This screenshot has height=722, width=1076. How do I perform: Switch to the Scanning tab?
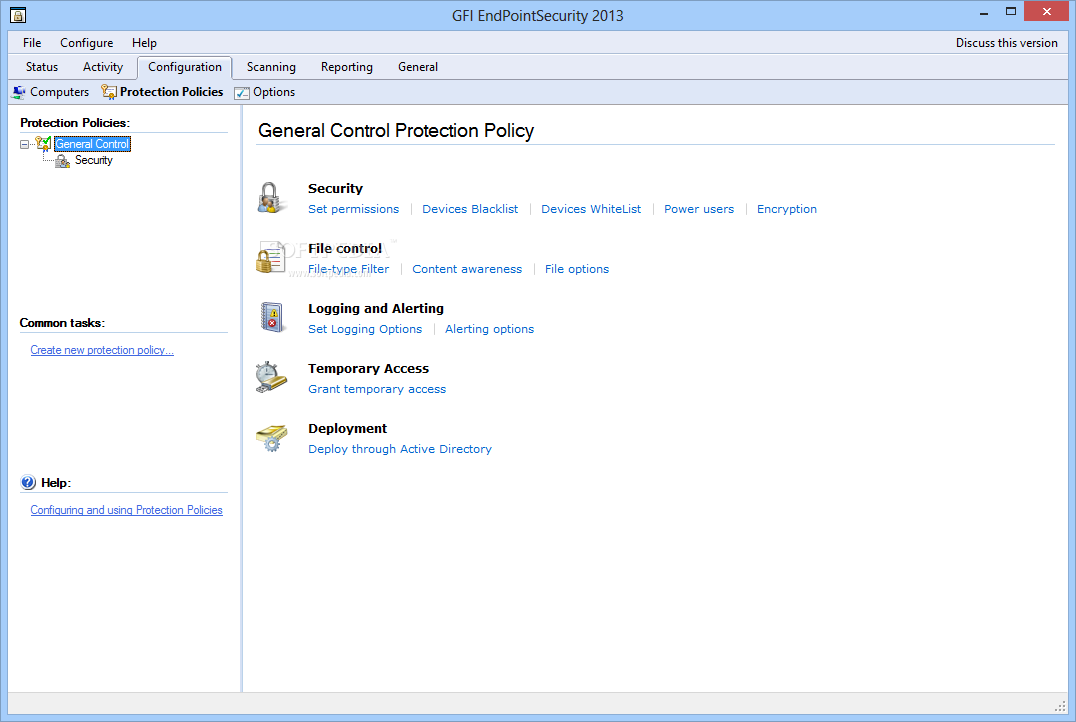271,67
